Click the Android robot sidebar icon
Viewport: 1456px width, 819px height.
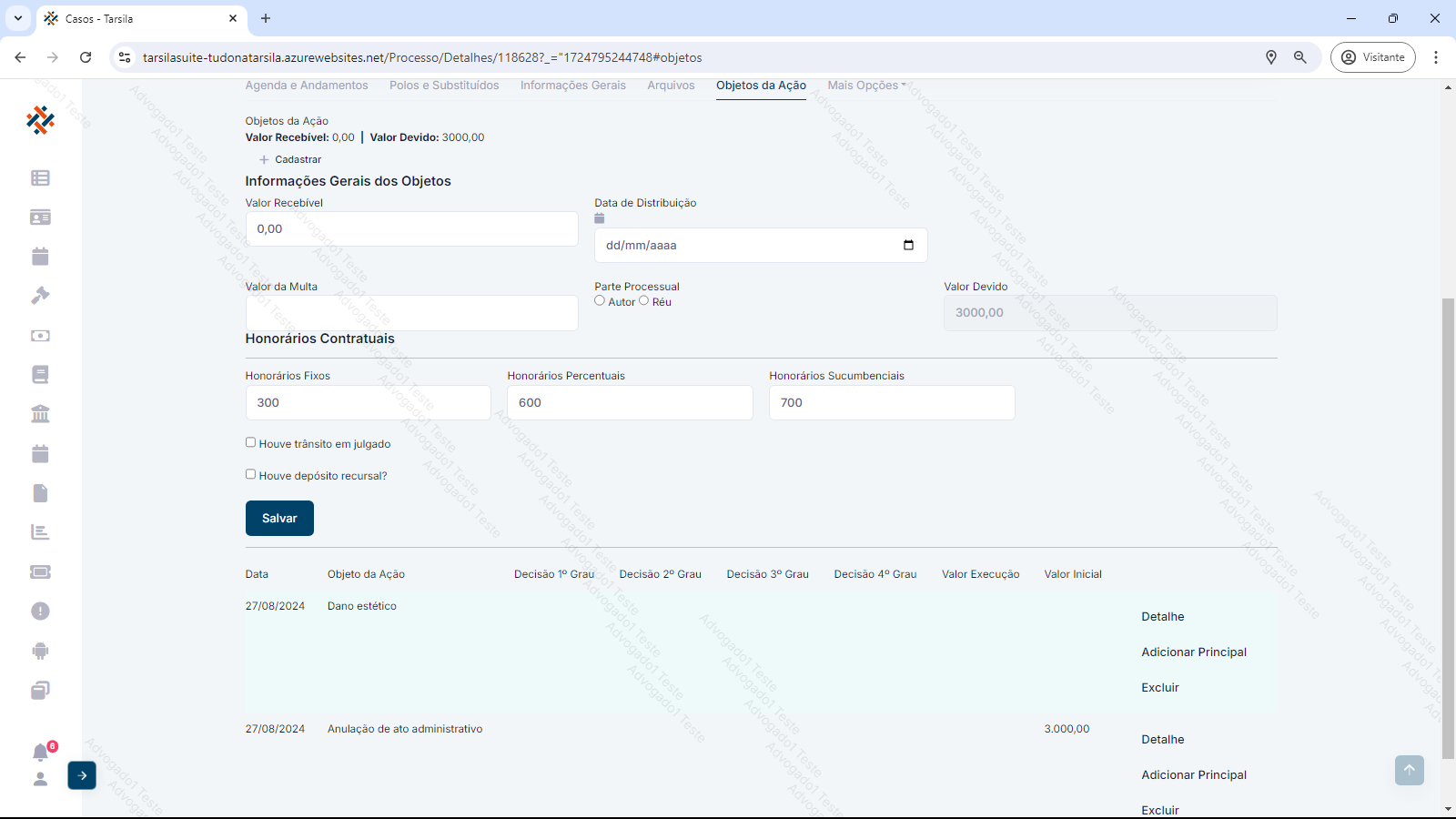click(x=40, y=651)
